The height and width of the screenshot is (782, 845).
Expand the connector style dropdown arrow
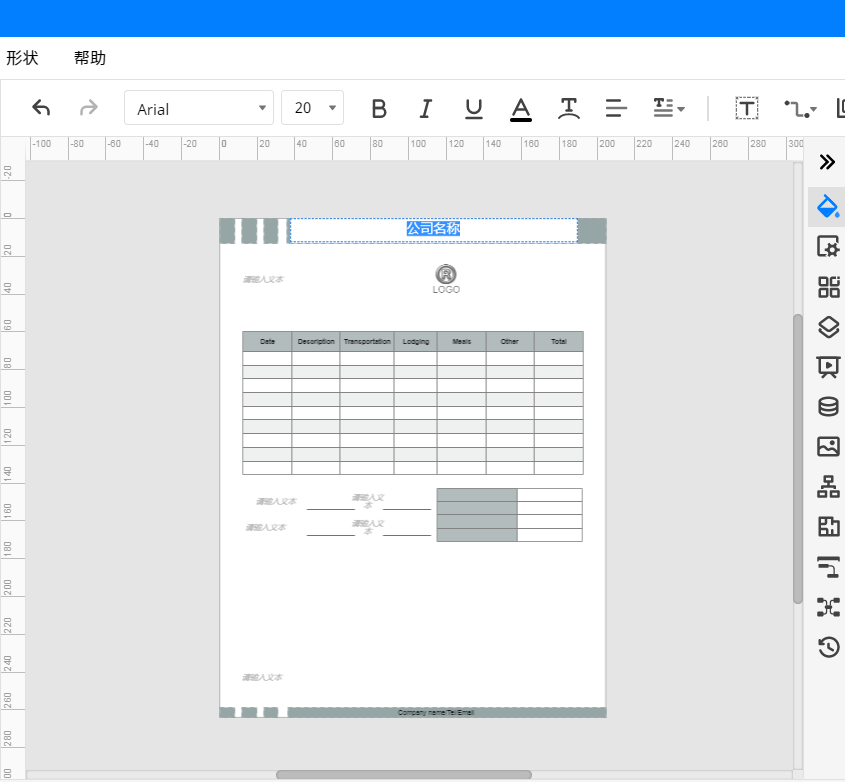tap(813, 109)
